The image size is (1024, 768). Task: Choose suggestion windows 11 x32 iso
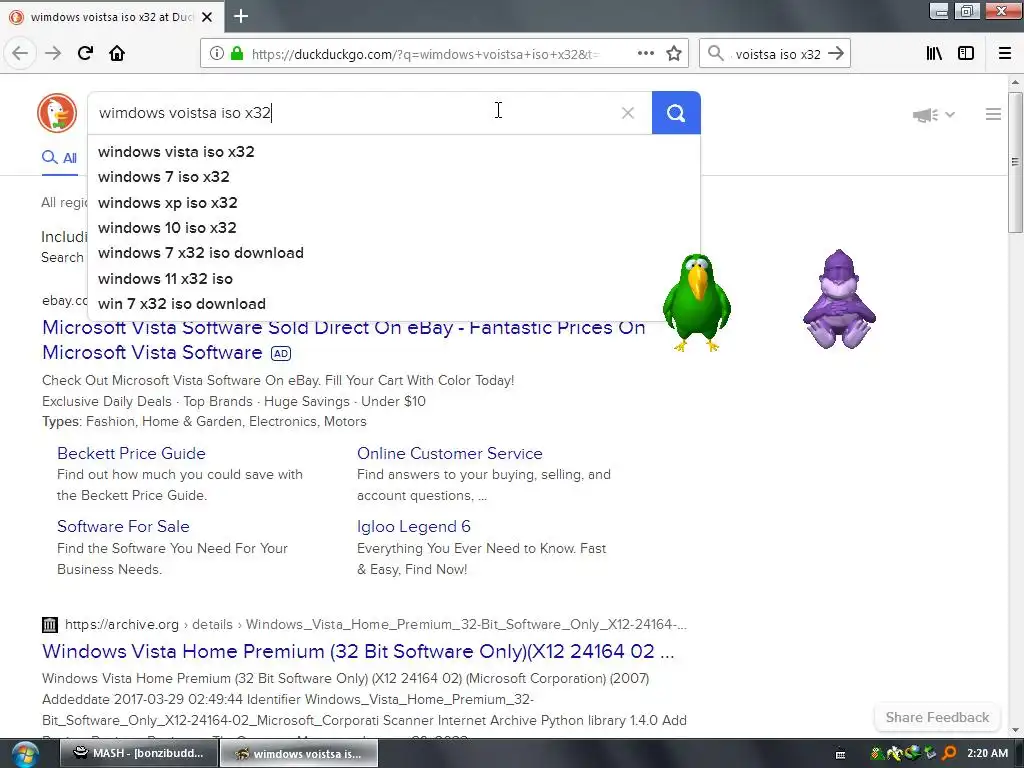pos(393,279)
